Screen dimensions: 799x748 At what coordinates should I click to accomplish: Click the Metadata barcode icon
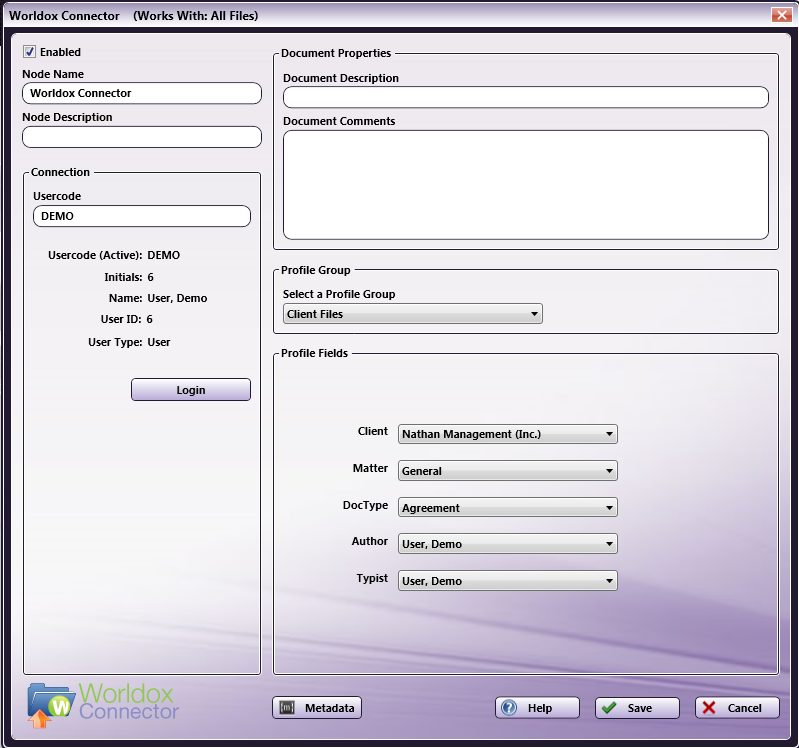coord(288,708)
